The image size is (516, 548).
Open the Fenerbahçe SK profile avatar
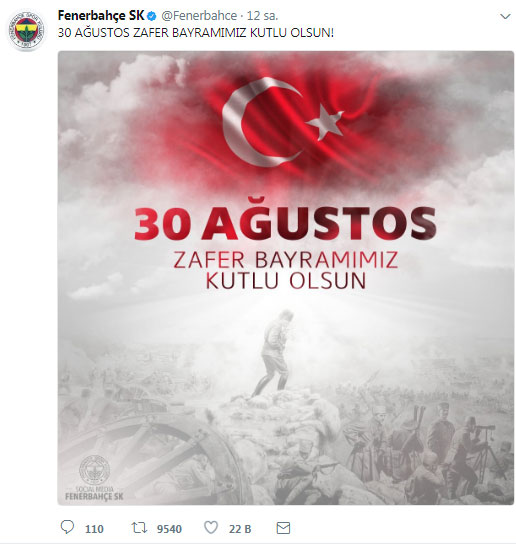(x=27, y=30)
